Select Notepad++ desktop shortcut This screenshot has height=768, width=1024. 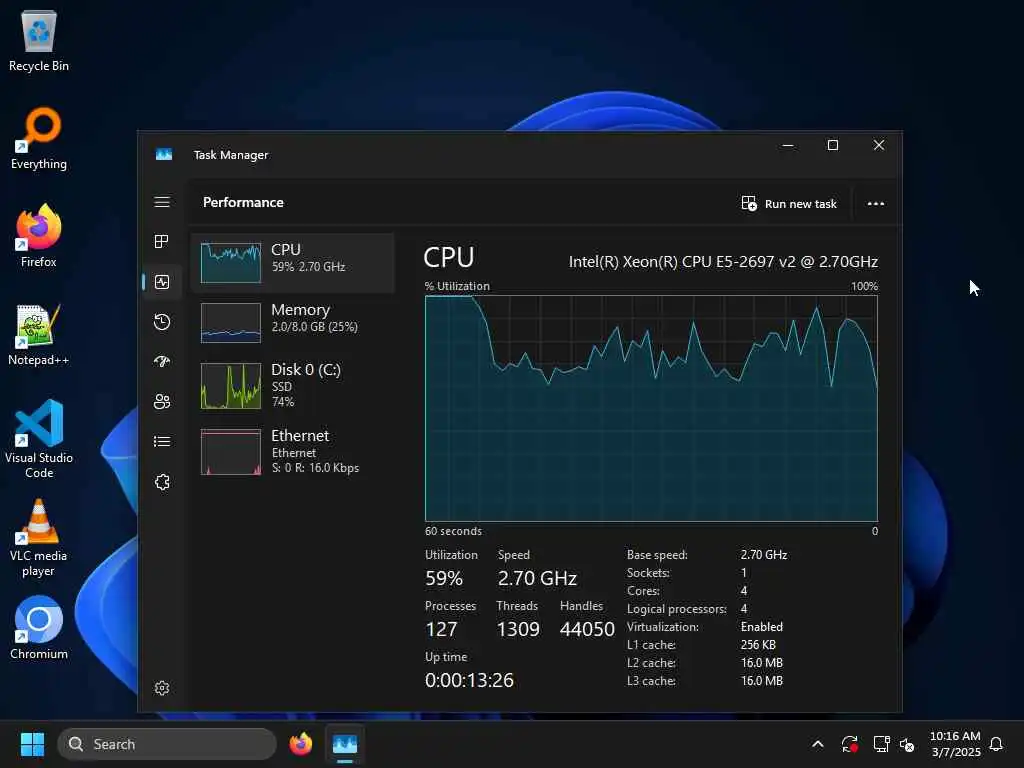click(39, 334)
